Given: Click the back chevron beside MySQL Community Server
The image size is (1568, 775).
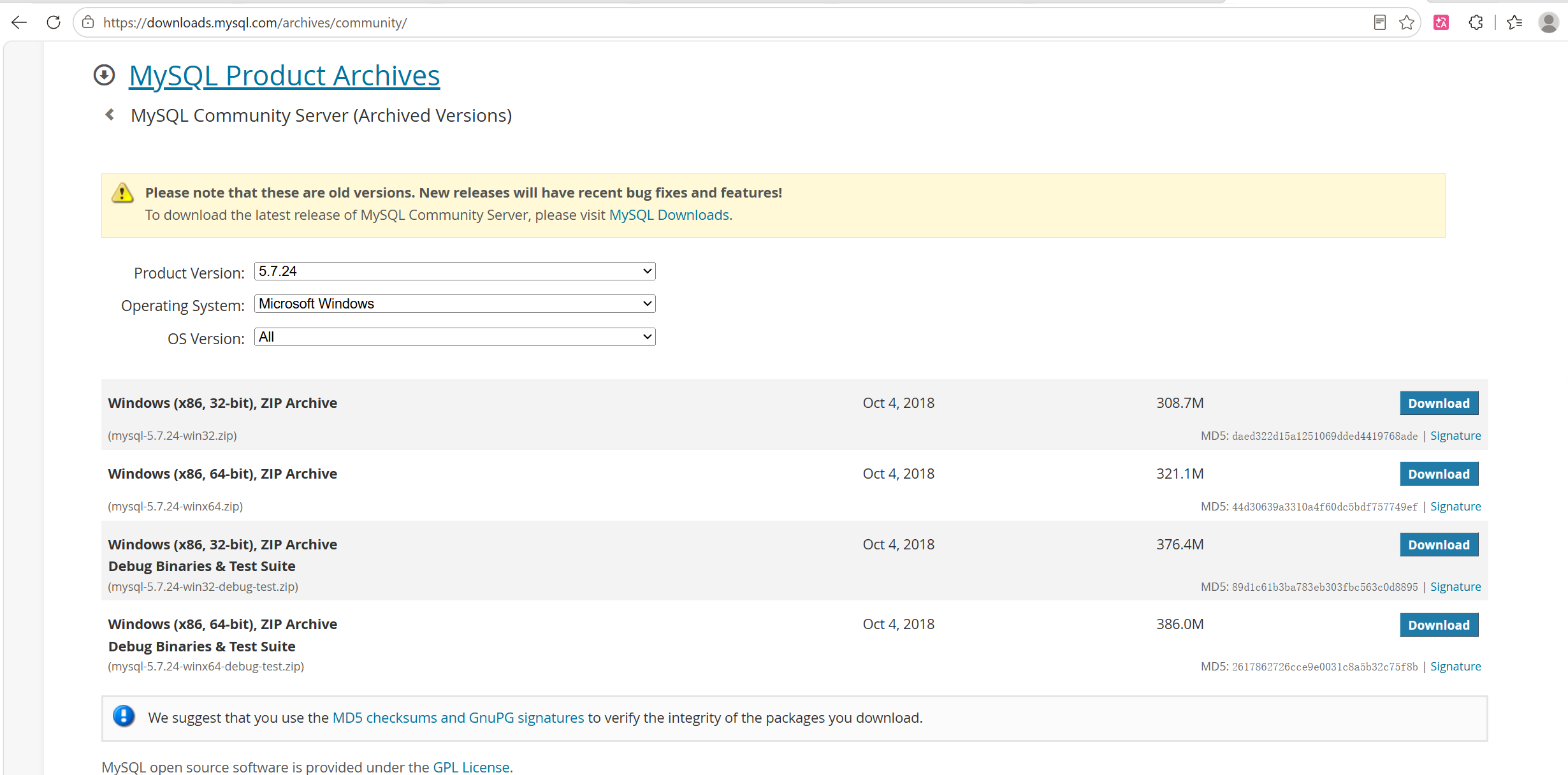Looking at the screenshot, I should [x=110, y=115].
